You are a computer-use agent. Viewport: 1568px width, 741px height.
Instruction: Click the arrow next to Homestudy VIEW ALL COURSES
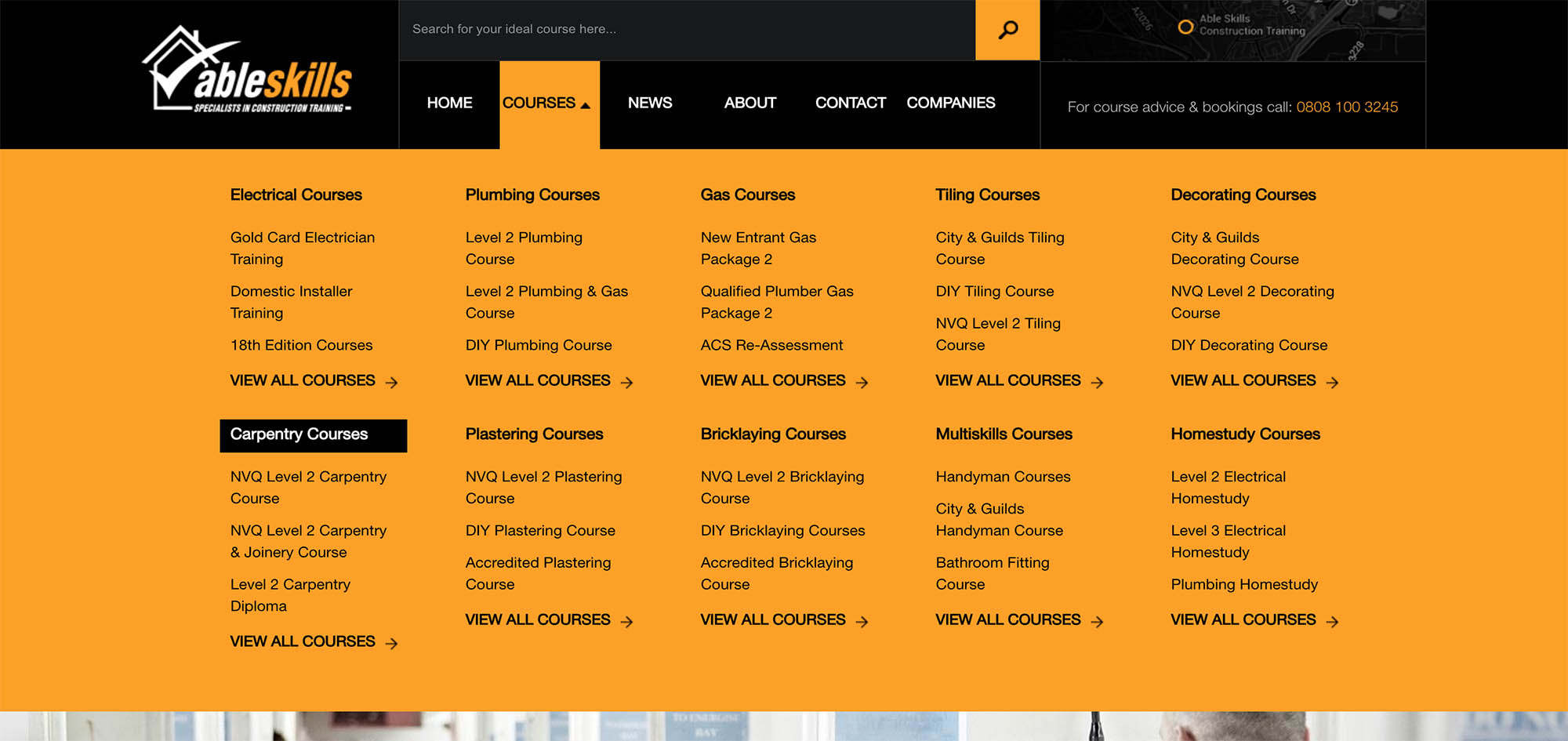pos(1333,621)
